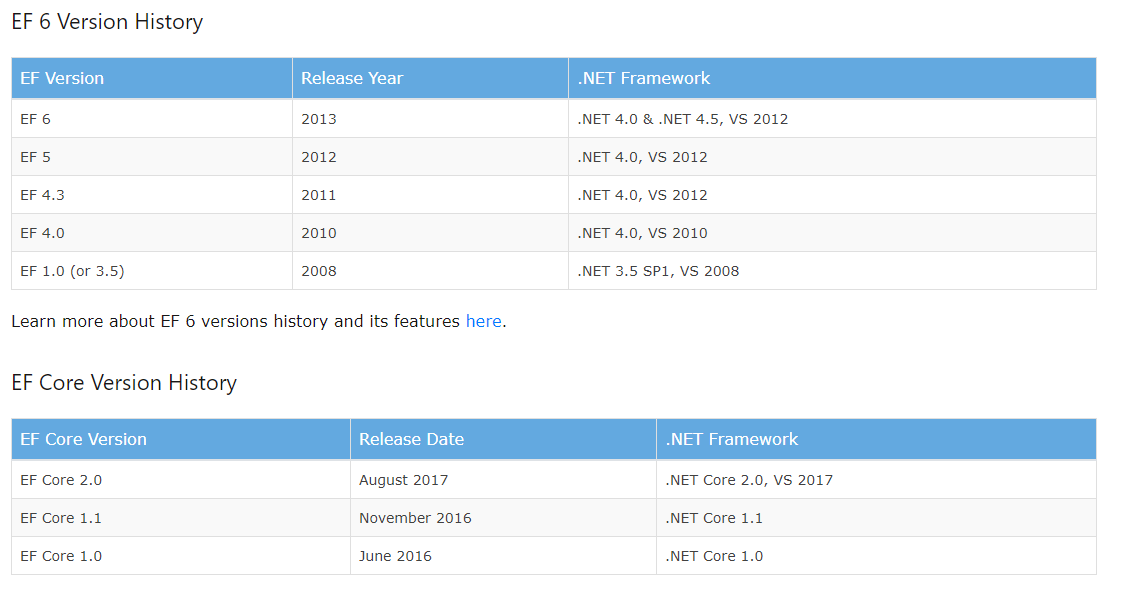Click '.NET 3.5 SP1, VS 2008' cell
Image resolution: width=1127 pixels, height=599 pixels.
(x=832, y=271)
